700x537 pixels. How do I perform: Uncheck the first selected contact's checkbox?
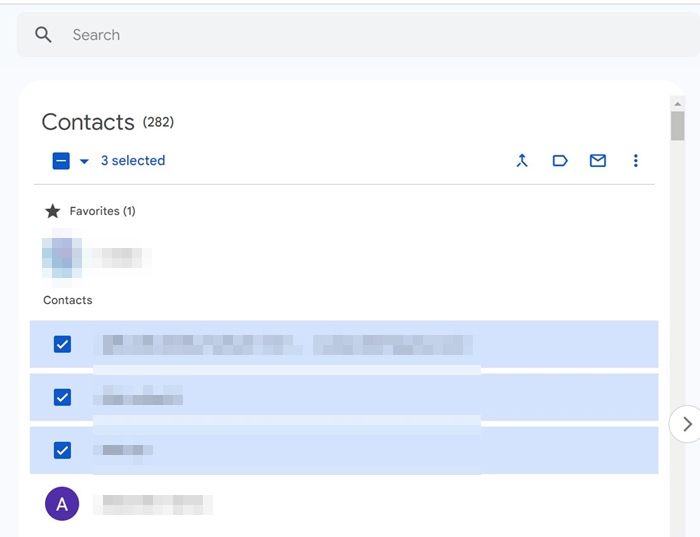point(62,344)
